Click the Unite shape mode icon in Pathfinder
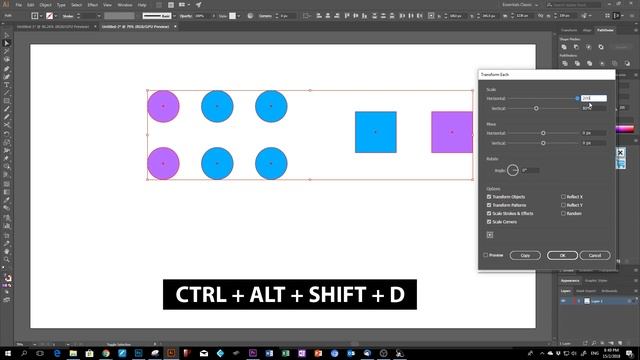Screen dimensions: 640x360 point(564,47)
